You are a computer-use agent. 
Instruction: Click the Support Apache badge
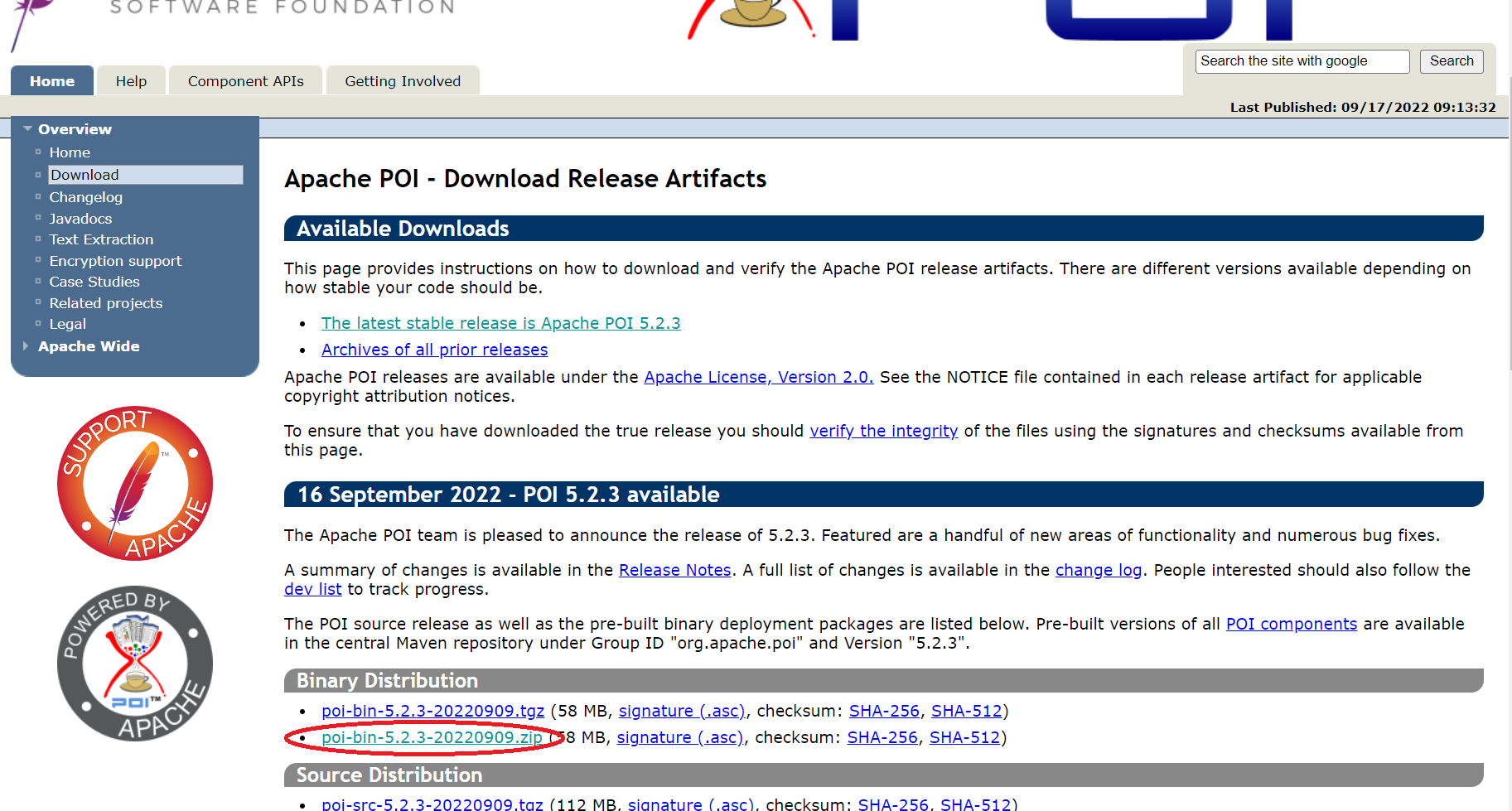tap(134, 483)
